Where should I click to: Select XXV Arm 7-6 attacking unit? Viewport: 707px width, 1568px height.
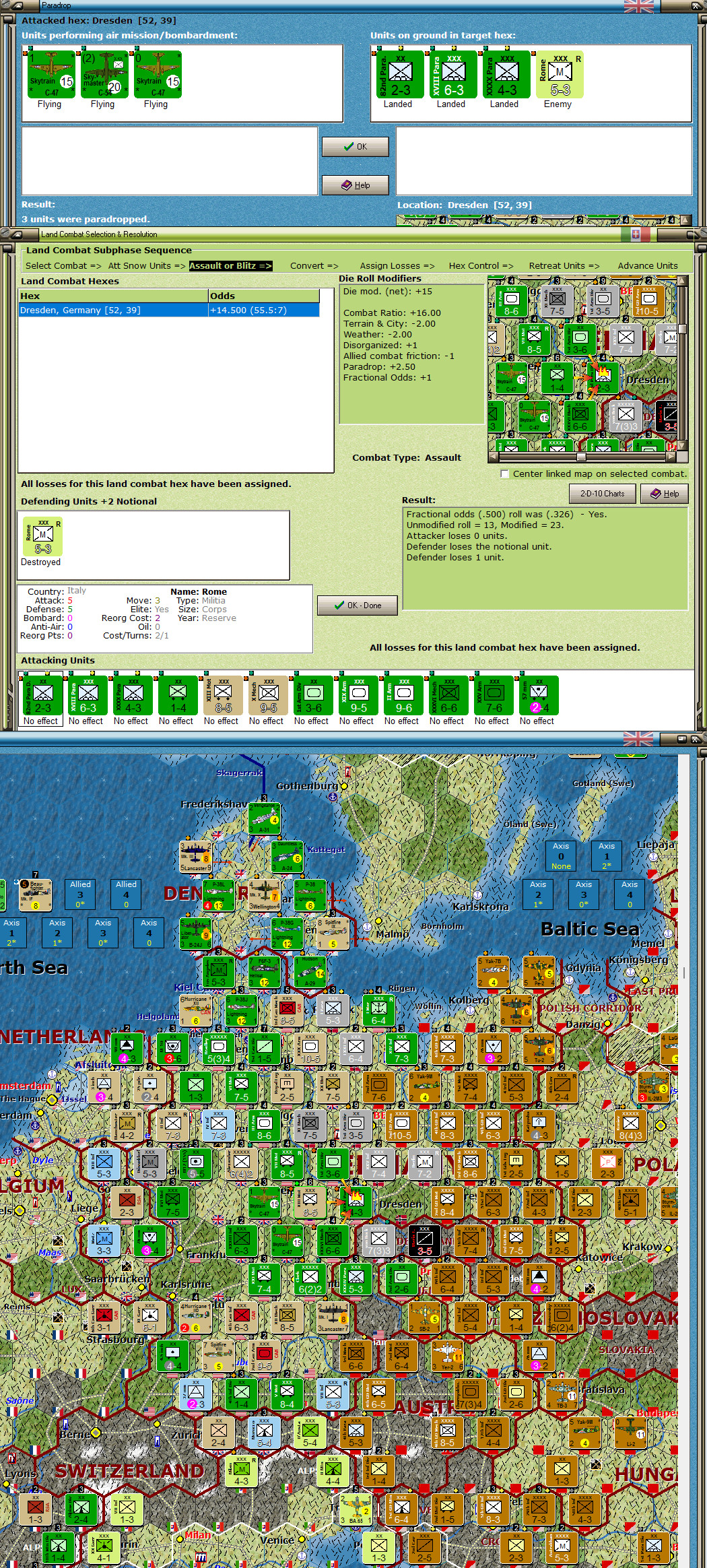(x=494, y=696)
